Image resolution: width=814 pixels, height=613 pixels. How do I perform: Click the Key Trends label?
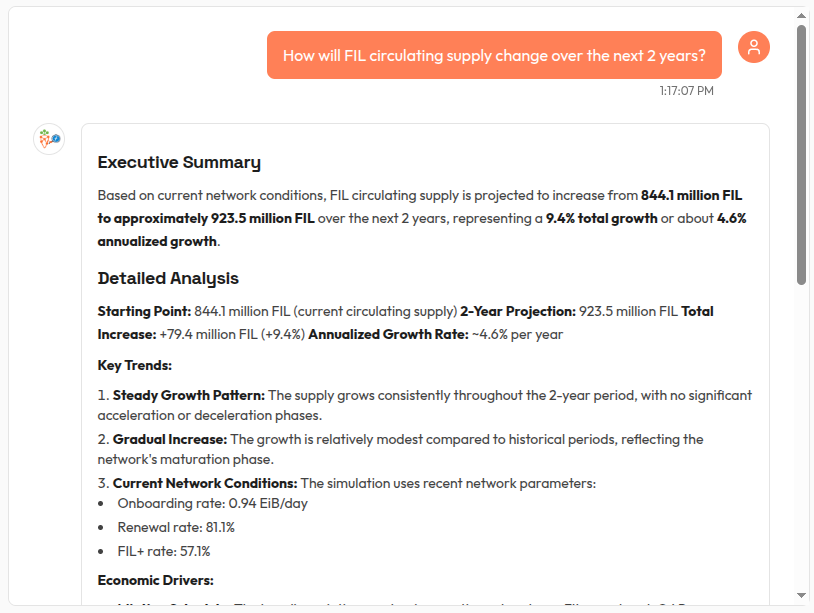pos(135,365)
